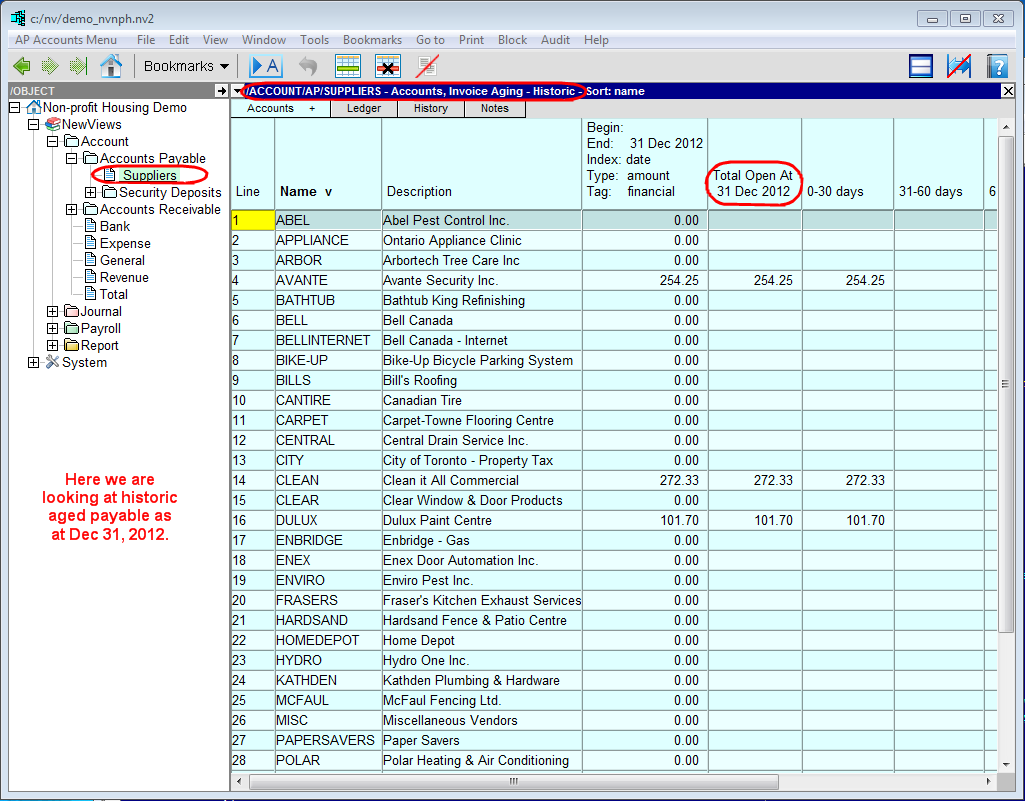The height and width of the screenshot is (801, 1025).
Task: Click the insert row table icon
Action: (348, 66)
